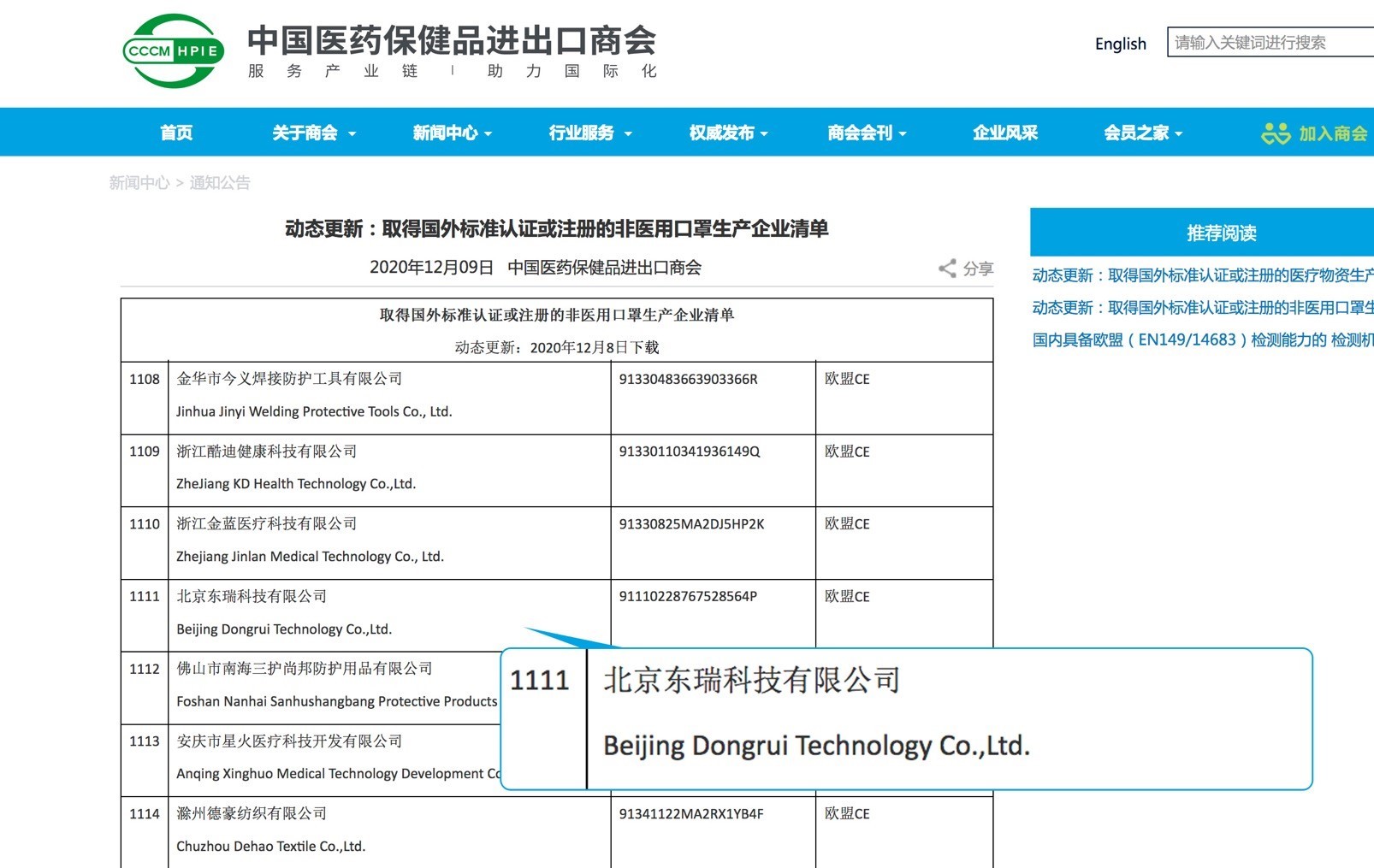Click code 91330110341936149Q
This screenshot has height=868, width=1374.
point(690,452)
